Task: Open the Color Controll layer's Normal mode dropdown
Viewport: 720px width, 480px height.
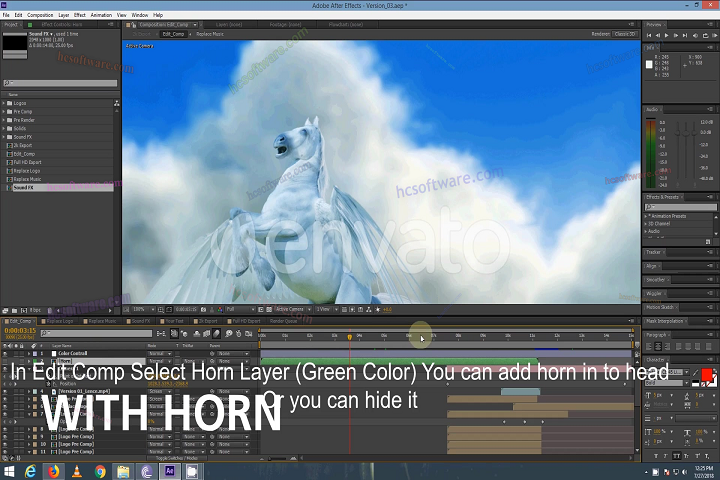Action: [159, 354]
